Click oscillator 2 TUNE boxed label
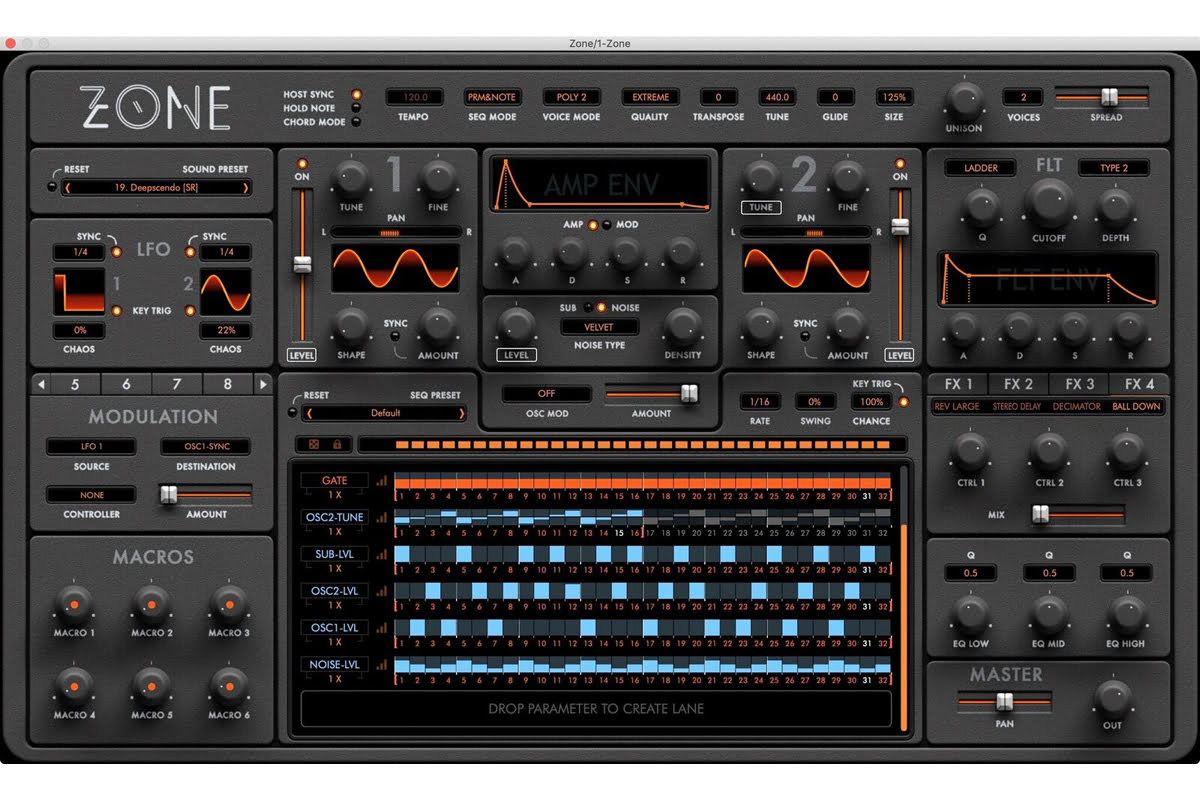Viewport: 1200px width, 800px height. pos(761,207)
